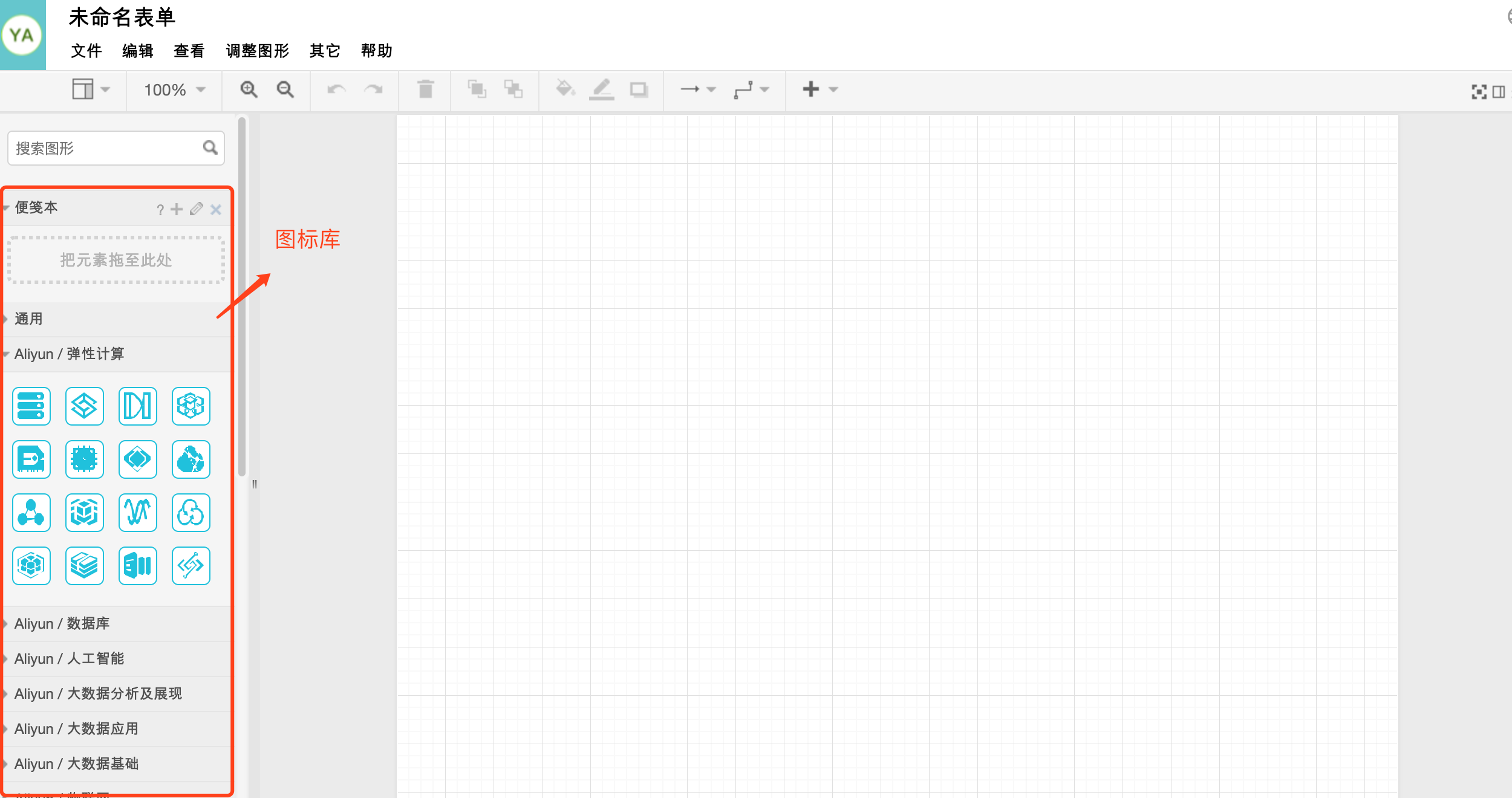Select the multi-cube cluster shape icon
Screen dimensions: 1512x798
click(191, 406)
